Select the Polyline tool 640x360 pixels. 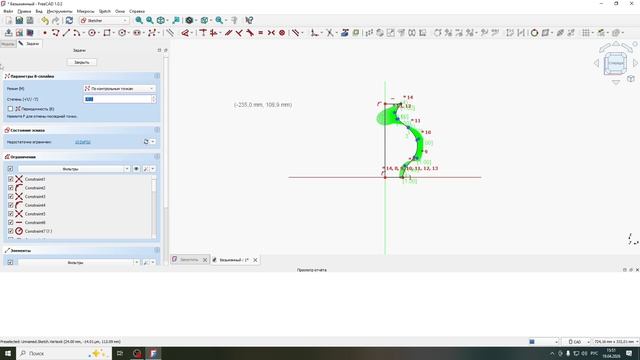pyautogui.click(x=56, y=33)
